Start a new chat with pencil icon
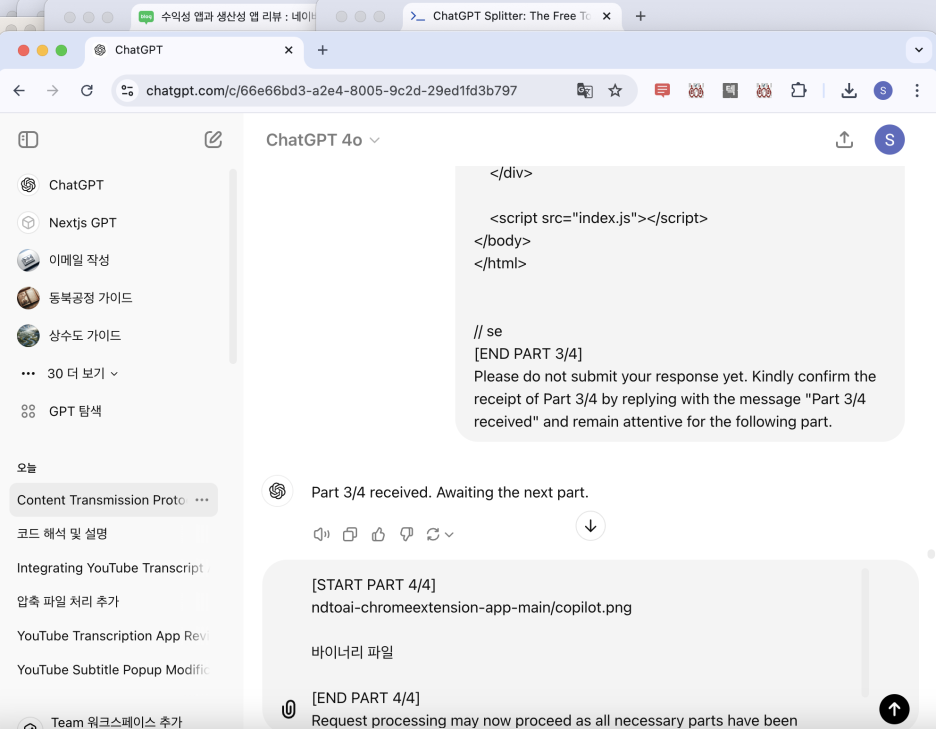Screen dimensions: 936x729 [x=213, y=140]
